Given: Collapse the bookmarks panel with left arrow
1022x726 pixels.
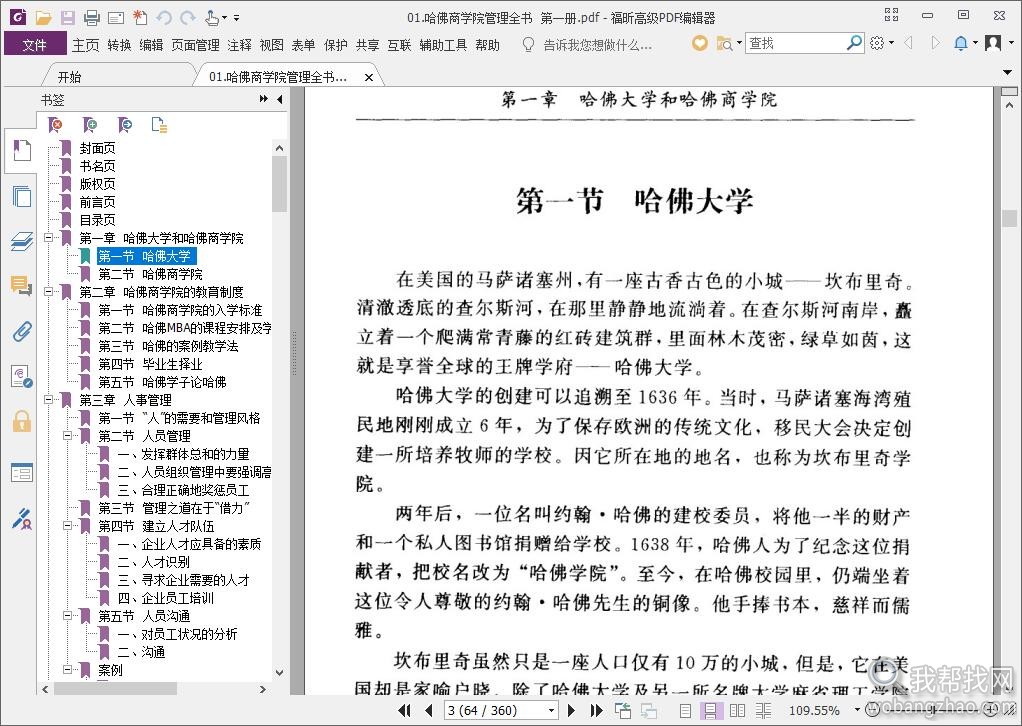Looking at the screenshot, I should pyautogui.click(x=280, y=99).
